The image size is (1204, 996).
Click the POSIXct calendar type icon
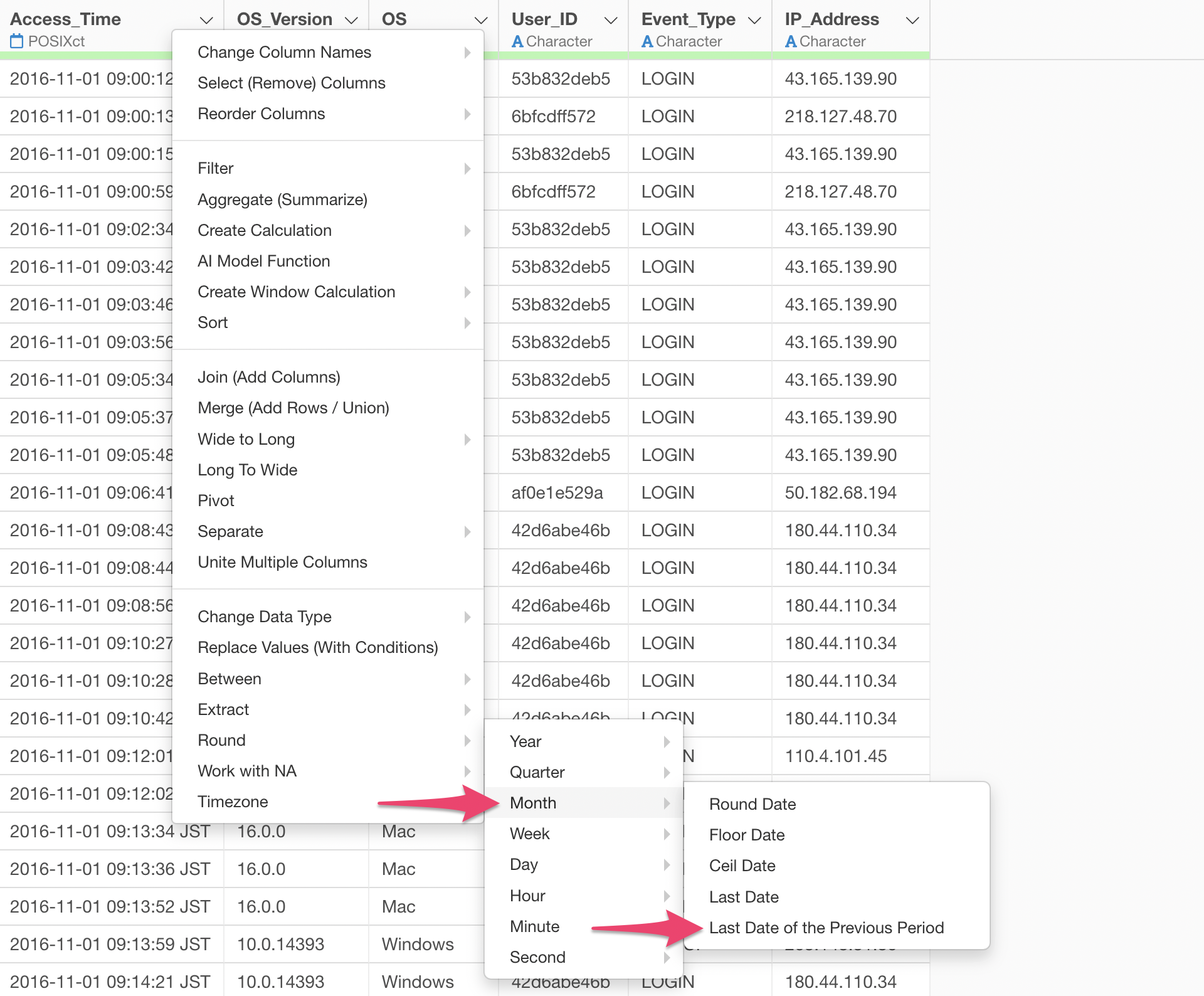17,41
